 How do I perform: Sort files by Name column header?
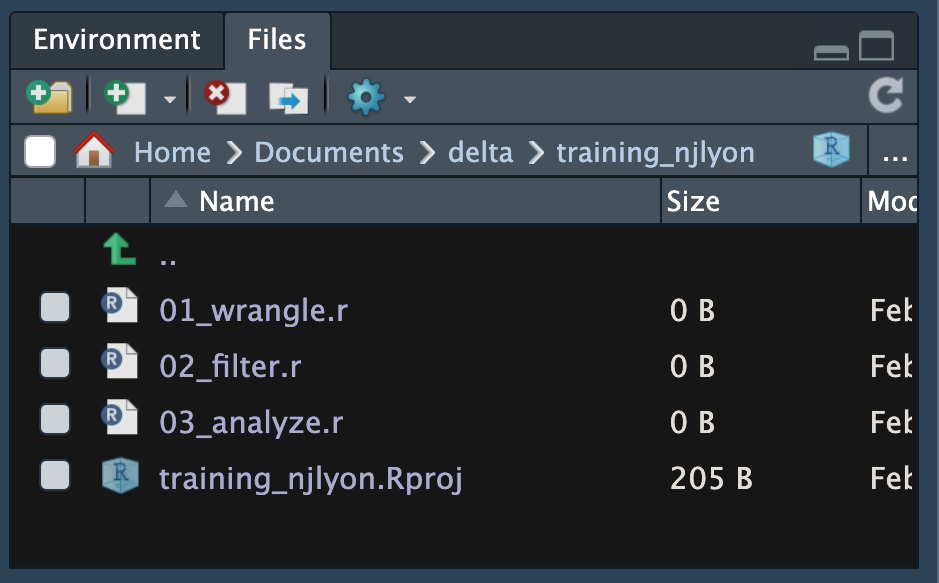pos(236,201)
